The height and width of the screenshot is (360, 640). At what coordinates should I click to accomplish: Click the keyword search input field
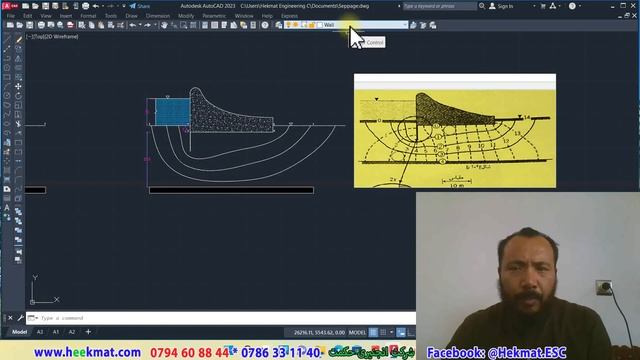439,6
